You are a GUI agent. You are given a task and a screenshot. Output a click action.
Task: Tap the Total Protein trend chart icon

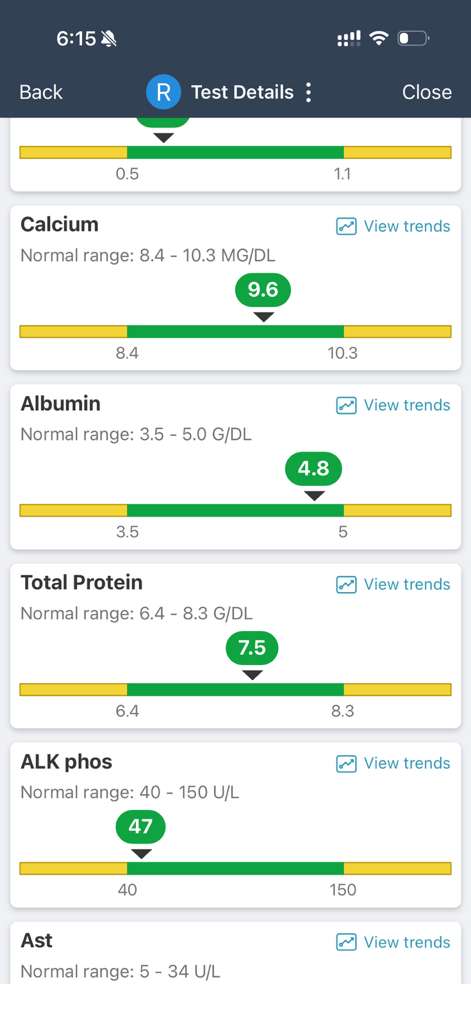(x=346, y=584)
